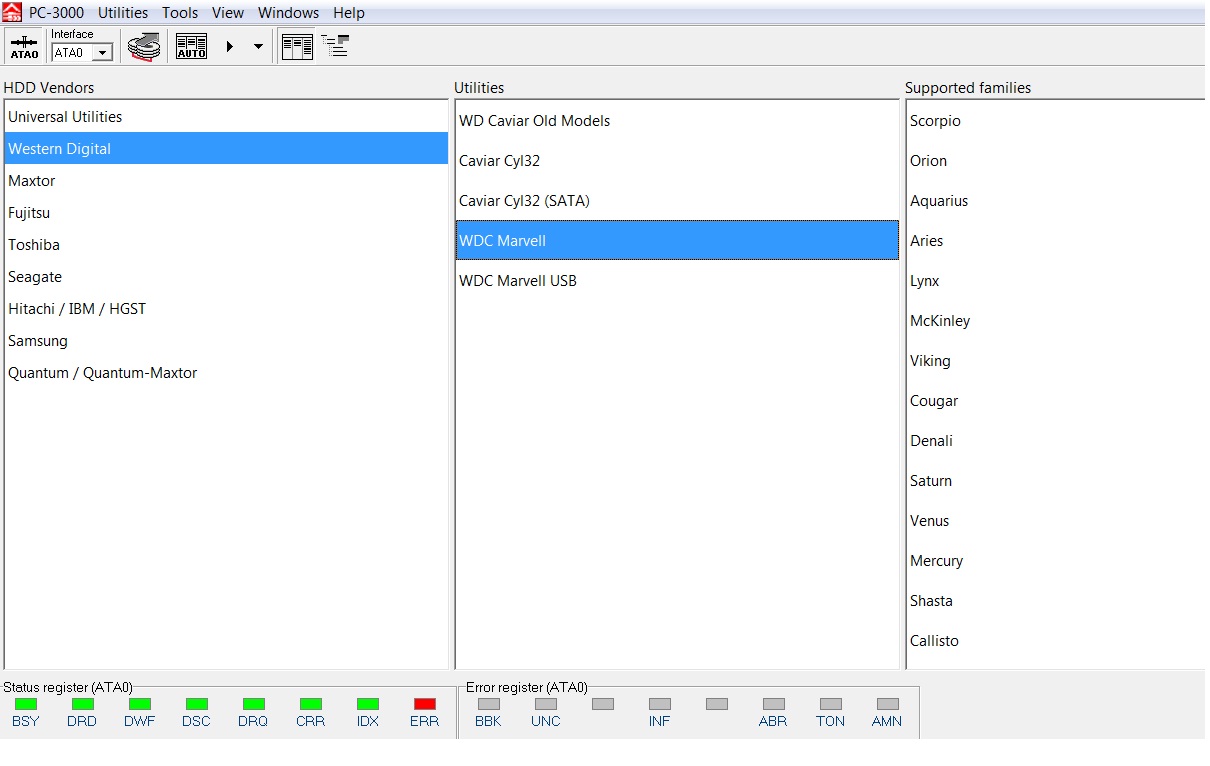Select Viking family

click(x=1056, y=361)
